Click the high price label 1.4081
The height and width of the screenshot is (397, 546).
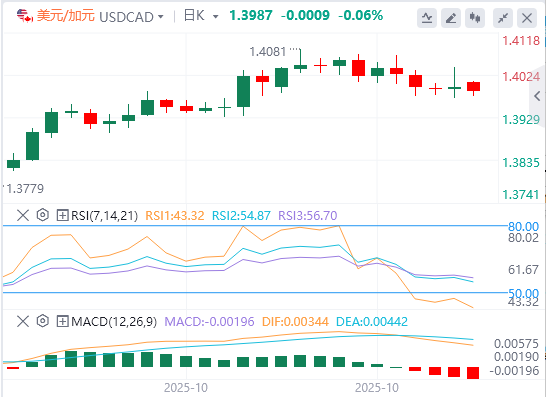point(268,52)
